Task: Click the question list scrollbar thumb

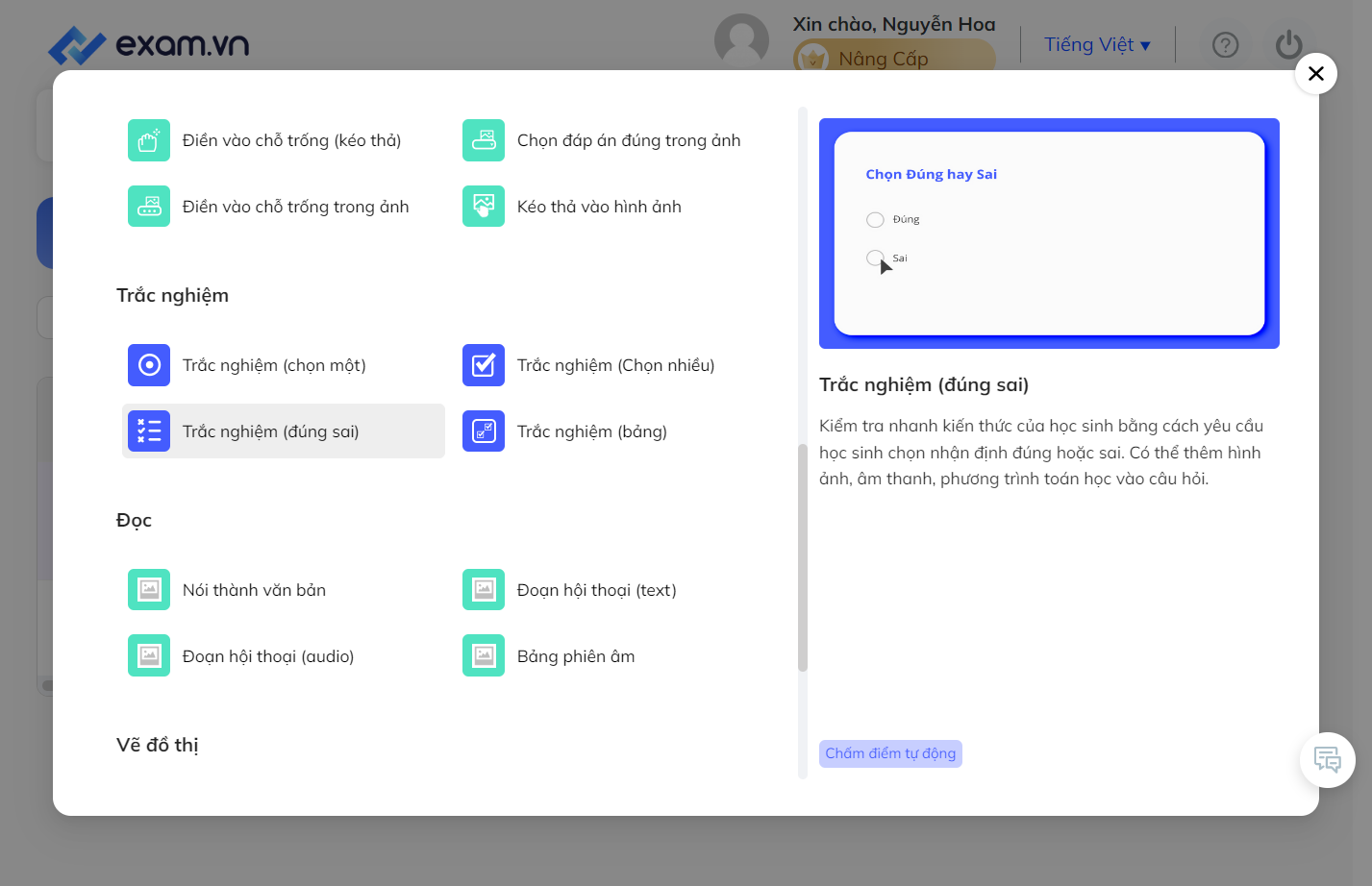Action: point(803,557)
